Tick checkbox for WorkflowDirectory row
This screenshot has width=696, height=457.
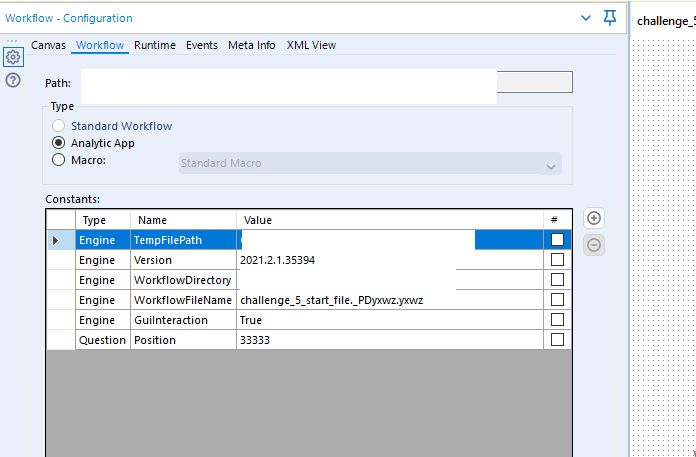tap(557, 280)
